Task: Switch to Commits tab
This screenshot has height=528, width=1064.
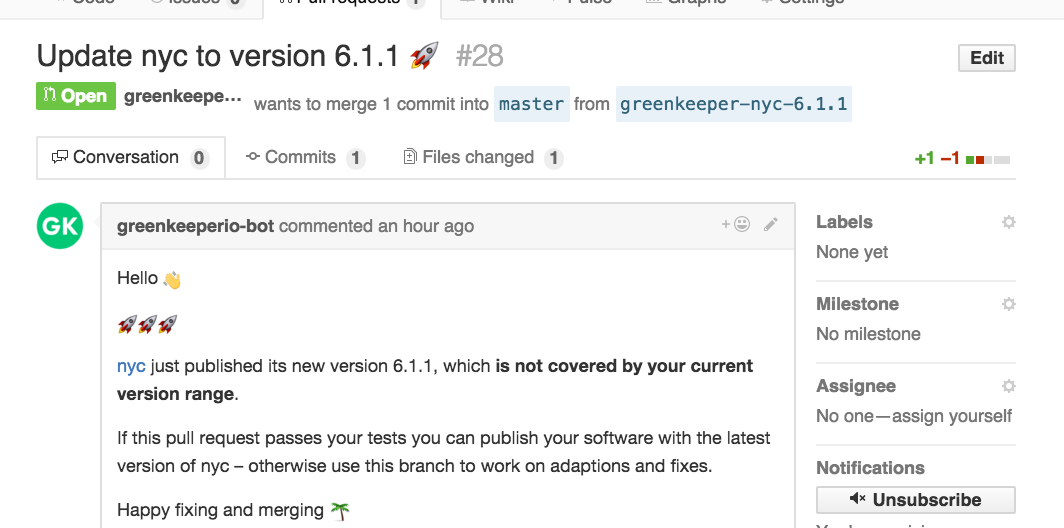Action: click(x=305, y=157)
